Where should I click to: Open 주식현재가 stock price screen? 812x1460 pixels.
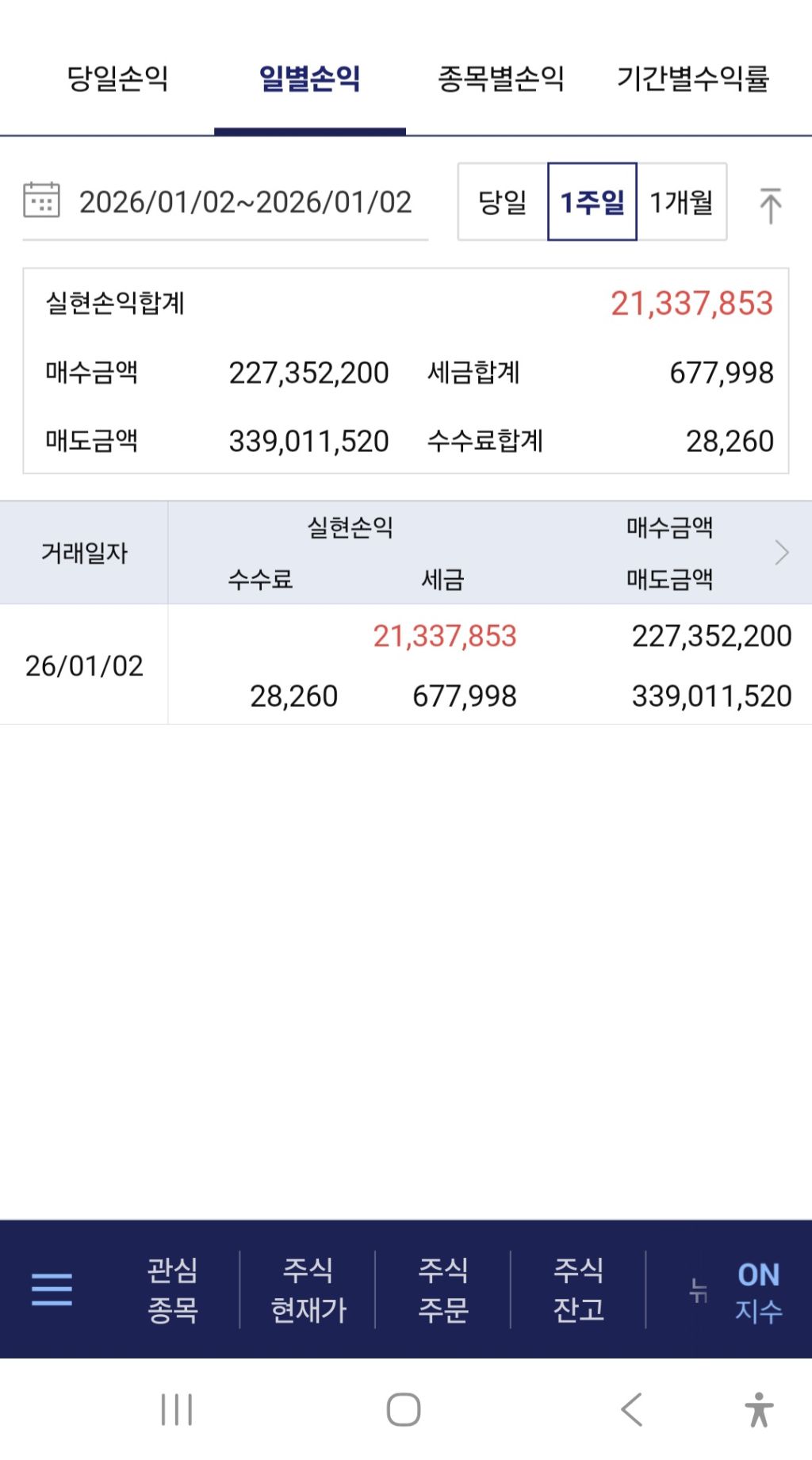coord(308,1289)
